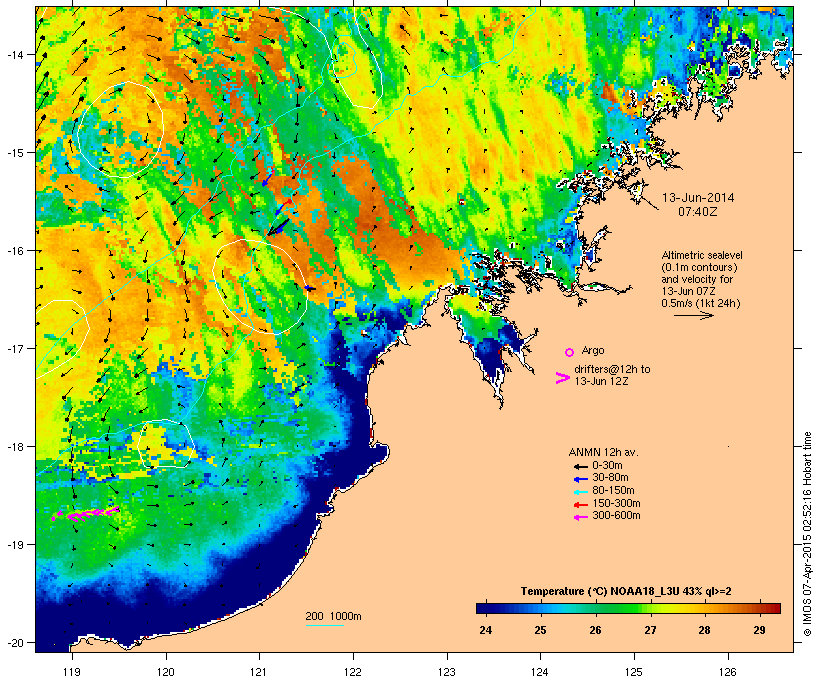Viewport: 820px width, 680px height.
Task: Click the blue ANMN mooring arrows near 121E 15.5S
Action: (x=277, y=202)
